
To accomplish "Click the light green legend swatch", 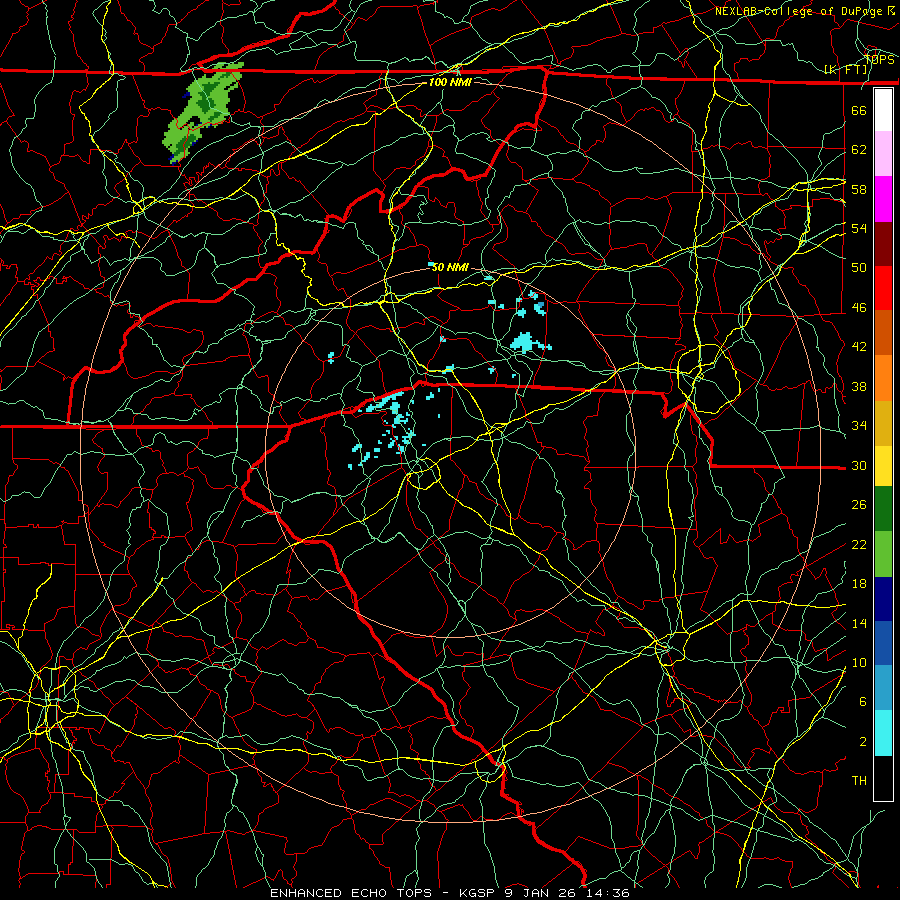I will pos(883,554).
